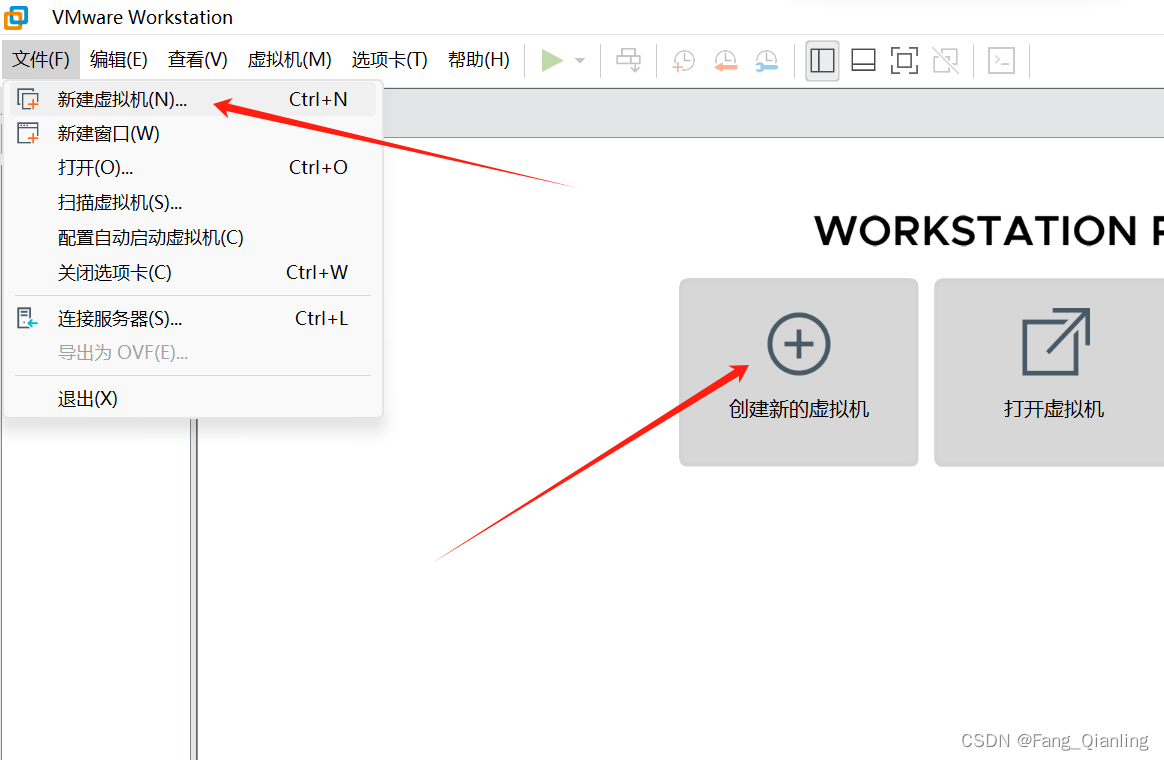The image size is (1164, 760).
Task: Open the 虚拟机(M) menu
Action: [290, 59]
